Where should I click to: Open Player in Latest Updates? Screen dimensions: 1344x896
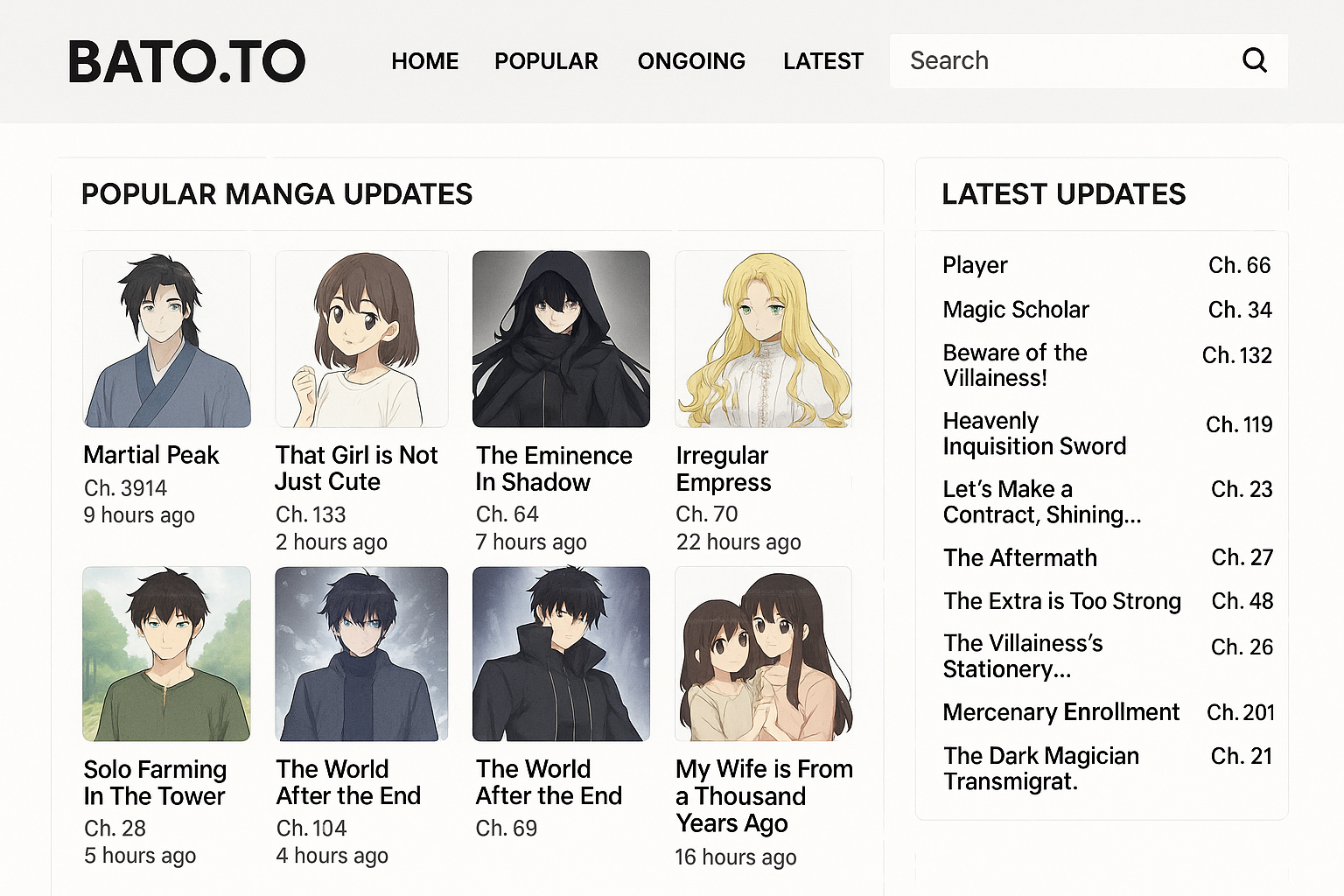pos(975,265)
